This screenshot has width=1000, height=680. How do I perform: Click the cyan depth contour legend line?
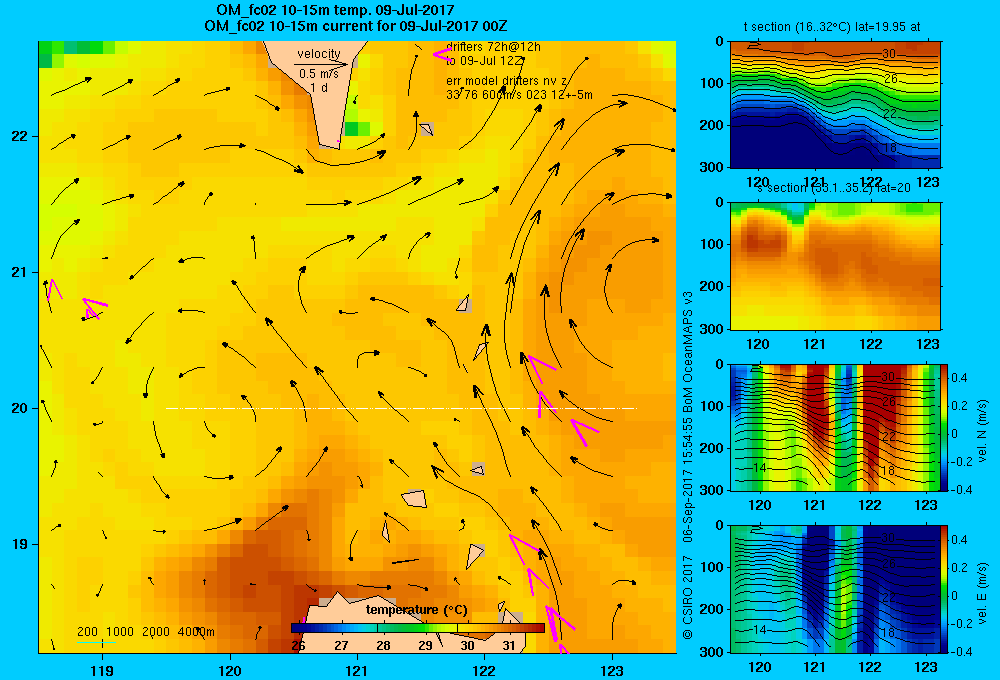[96, 642]
